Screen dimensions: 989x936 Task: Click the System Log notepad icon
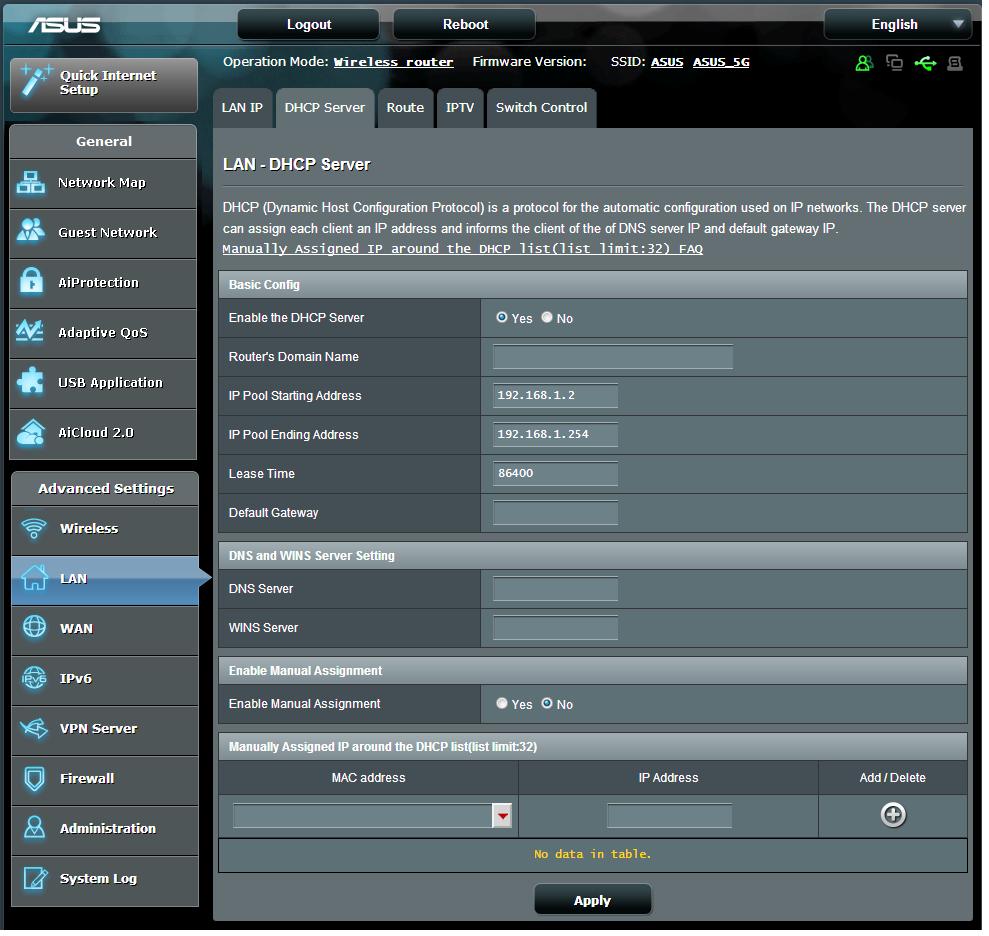(x=34, y=881)
